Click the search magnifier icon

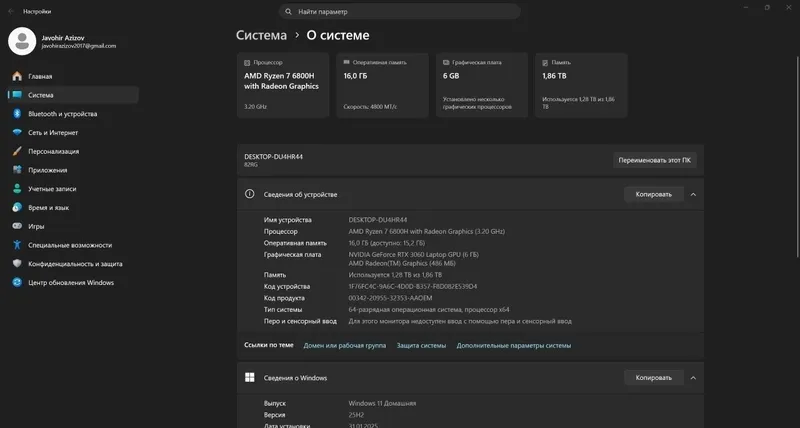coord(288,11)
